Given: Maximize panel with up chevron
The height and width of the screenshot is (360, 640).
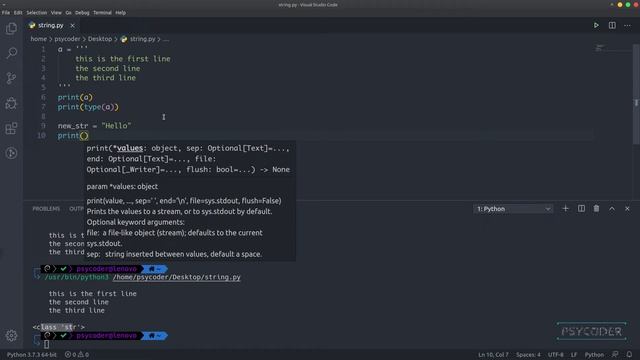Looking at the screenshot, I should pos(612,209).
